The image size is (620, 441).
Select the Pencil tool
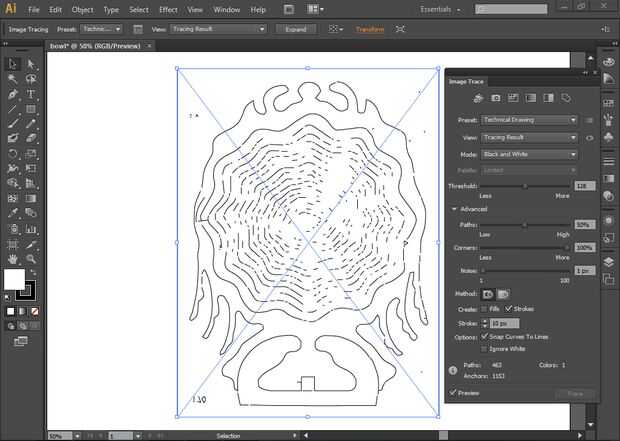[31, 124]
